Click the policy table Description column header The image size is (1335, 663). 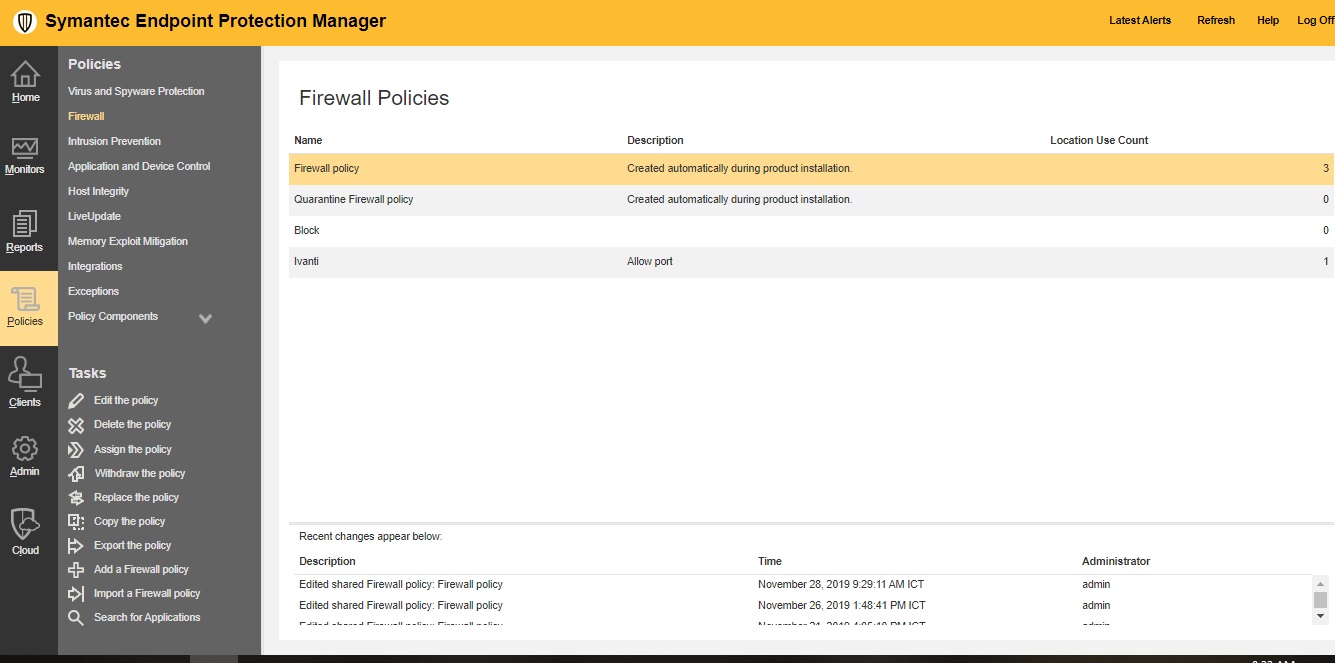[x=655, y=140]
